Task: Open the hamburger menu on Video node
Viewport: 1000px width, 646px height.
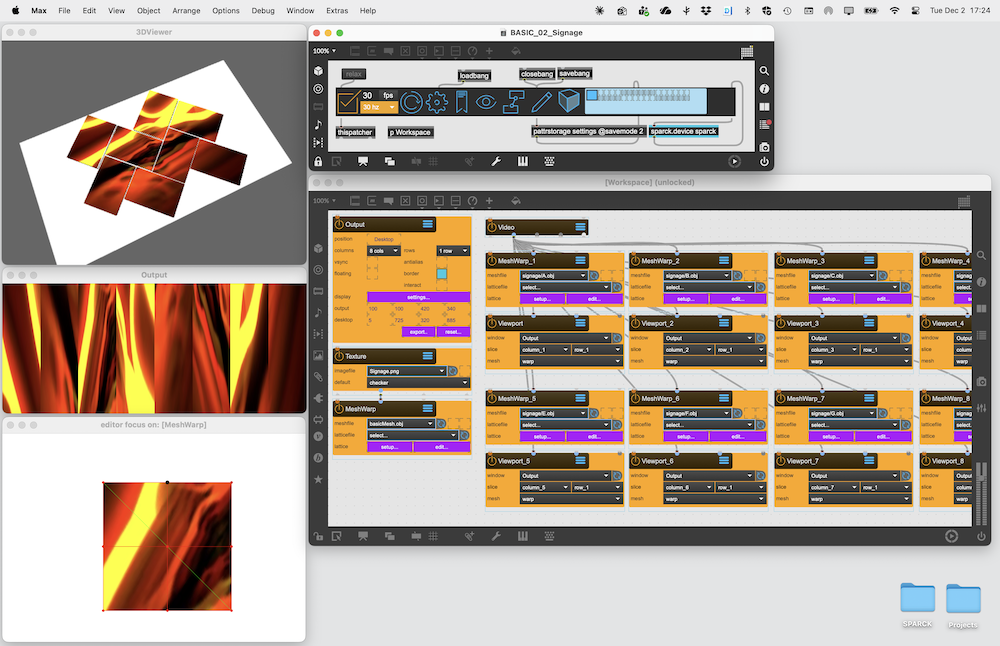Action: tap(580, 227)
